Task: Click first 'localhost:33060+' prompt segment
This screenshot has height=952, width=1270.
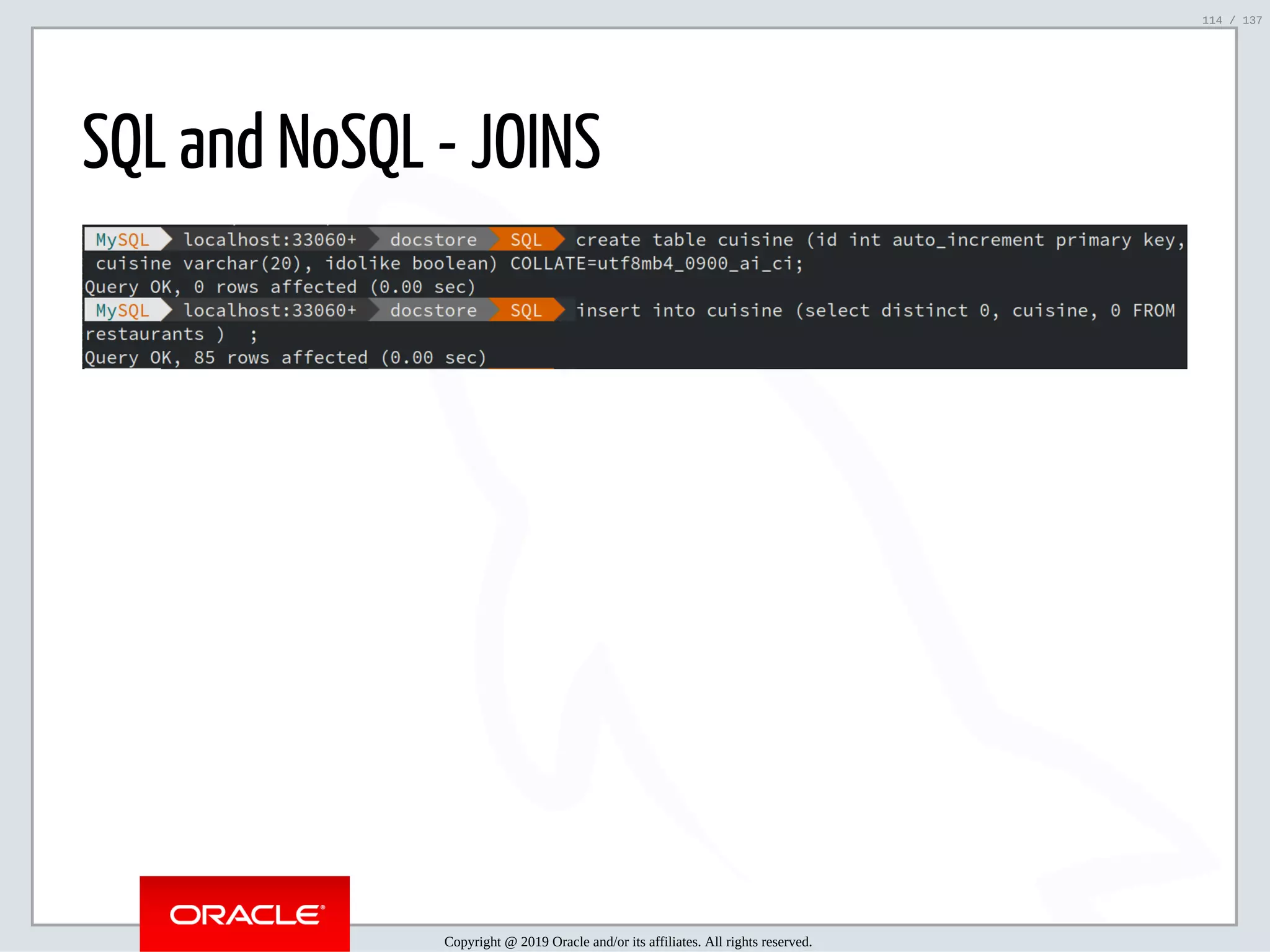Action: pos(270,240)
